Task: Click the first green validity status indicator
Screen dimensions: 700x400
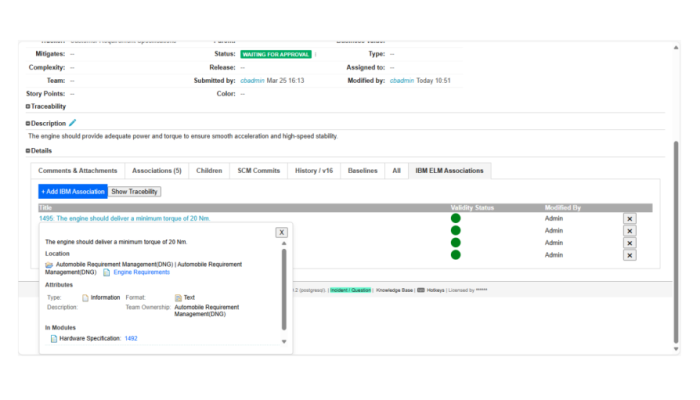Action: [x=456, y=218]
